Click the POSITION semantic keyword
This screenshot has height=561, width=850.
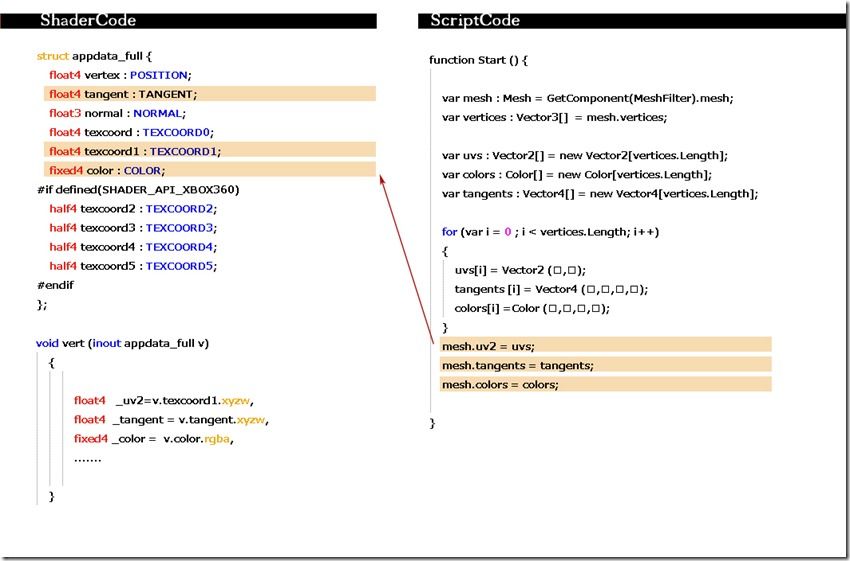(159, 75)
